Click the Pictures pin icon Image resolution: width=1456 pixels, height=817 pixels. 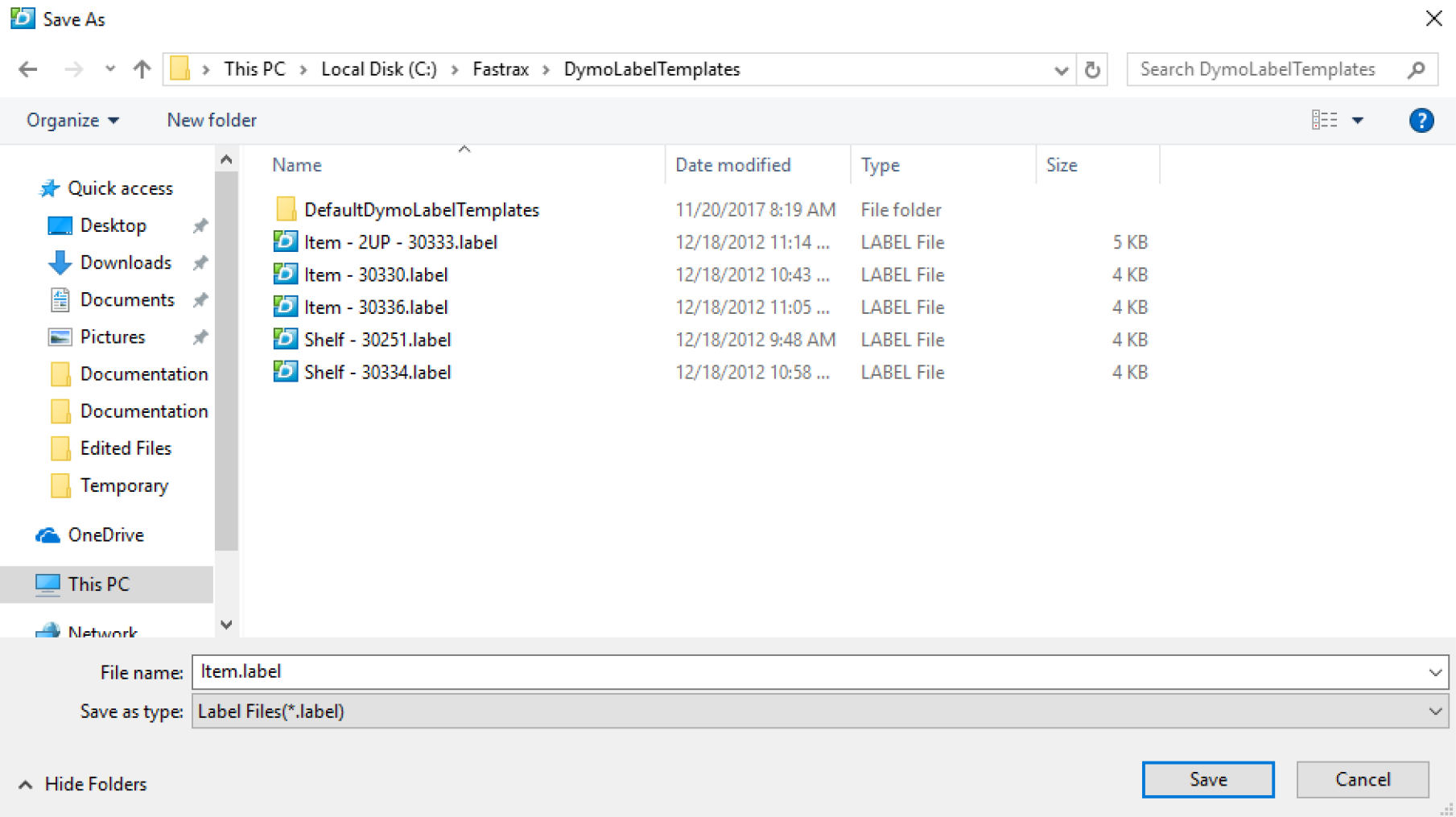pyautogui.click(x=200, y=336)
